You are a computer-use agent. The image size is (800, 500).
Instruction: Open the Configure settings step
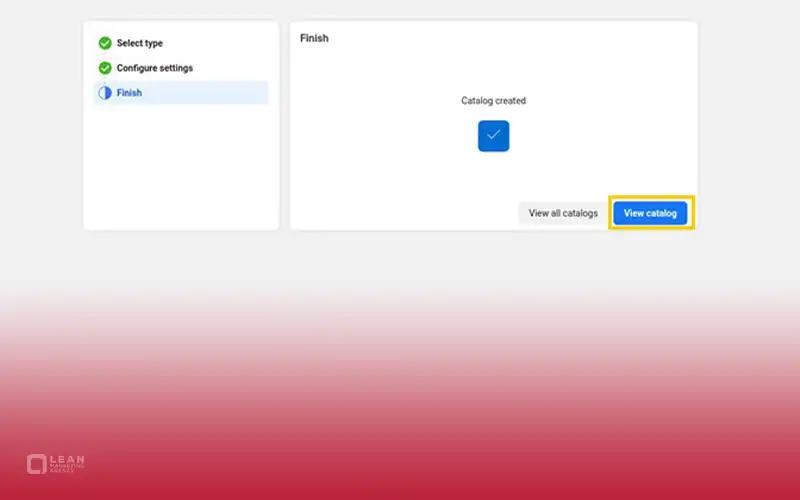(x=154, y=68)
